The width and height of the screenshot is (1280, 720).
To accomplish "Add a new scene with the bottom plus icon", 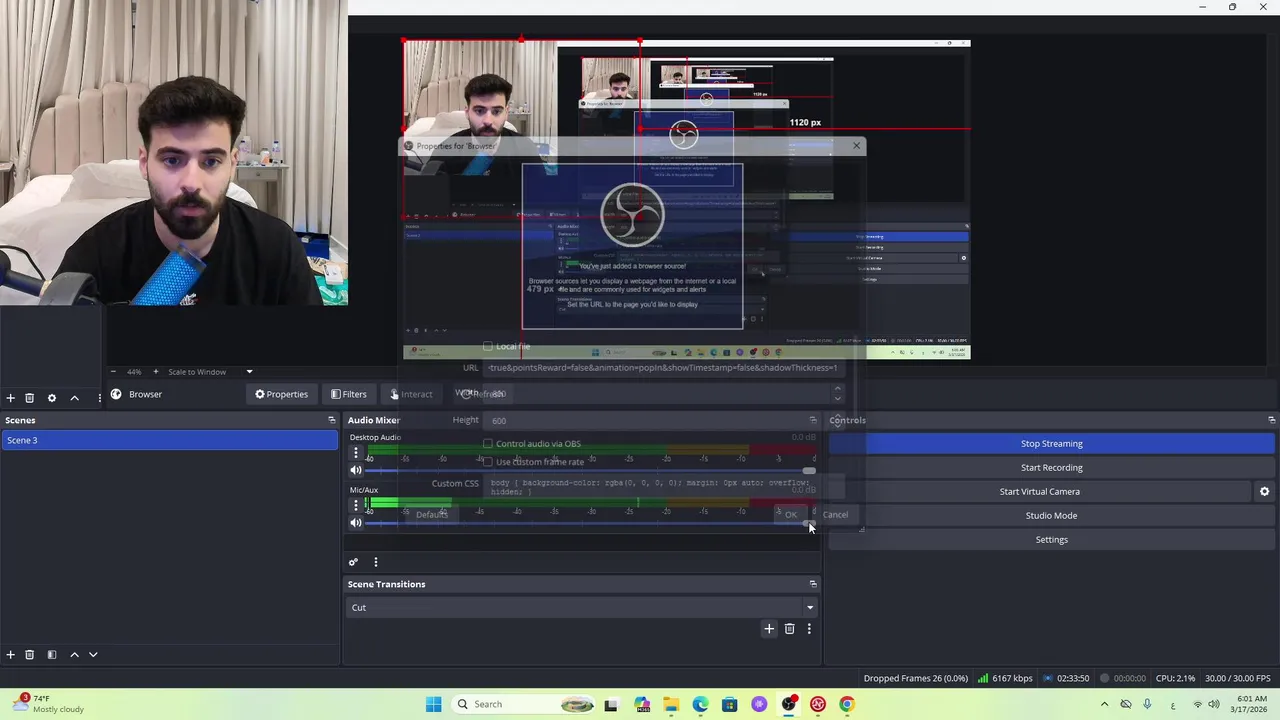I will [10, 654].
